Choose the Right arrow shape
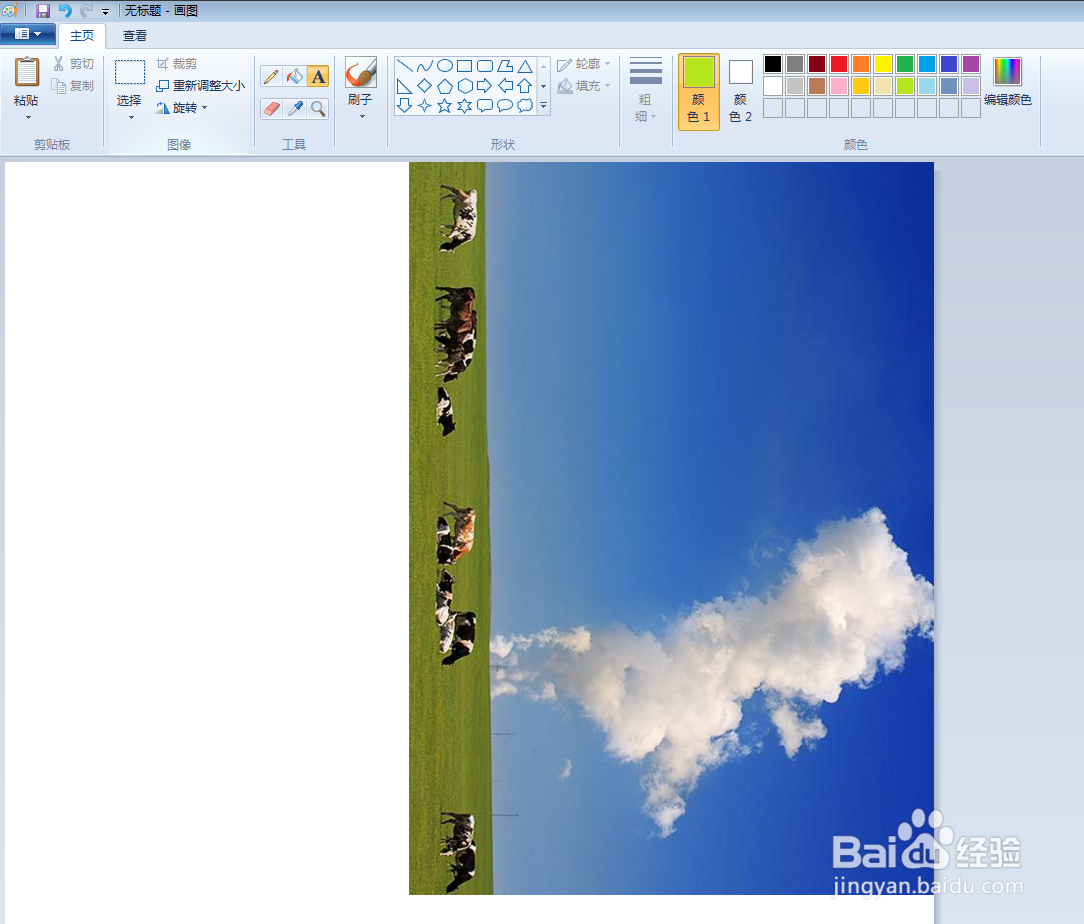The height and width of the screenshot is (924, 1084). click(485, 86)
